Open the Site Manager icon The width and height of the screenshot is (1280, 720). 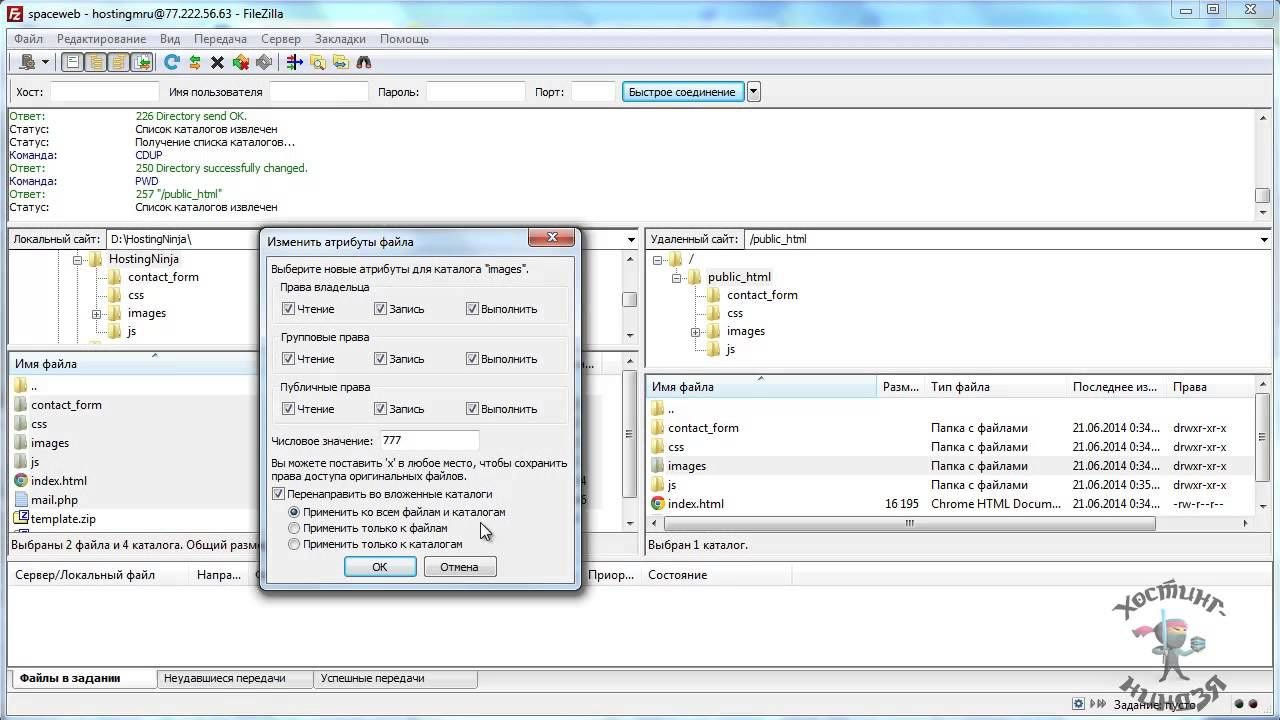click(x=27, y=62)
